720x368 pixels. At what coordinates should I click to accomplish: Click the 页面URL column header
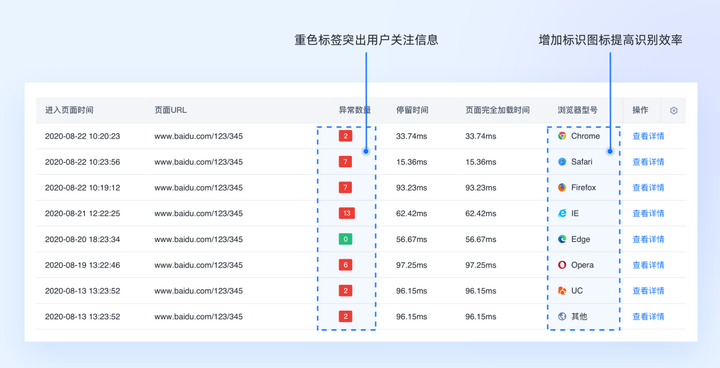[x=170, y=110]
